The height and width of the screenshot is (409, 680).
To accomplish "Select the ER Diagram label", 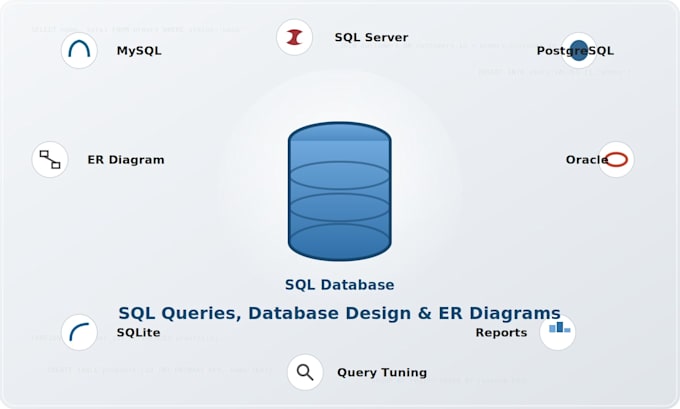I will [126, 160].
